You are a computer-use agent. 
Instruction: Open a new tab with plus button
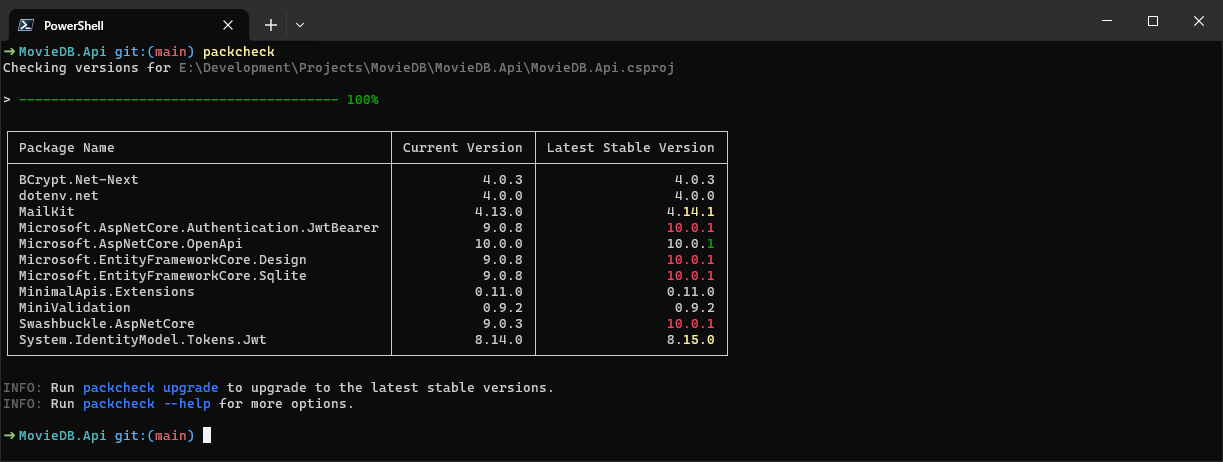click(x=270, y=25)
